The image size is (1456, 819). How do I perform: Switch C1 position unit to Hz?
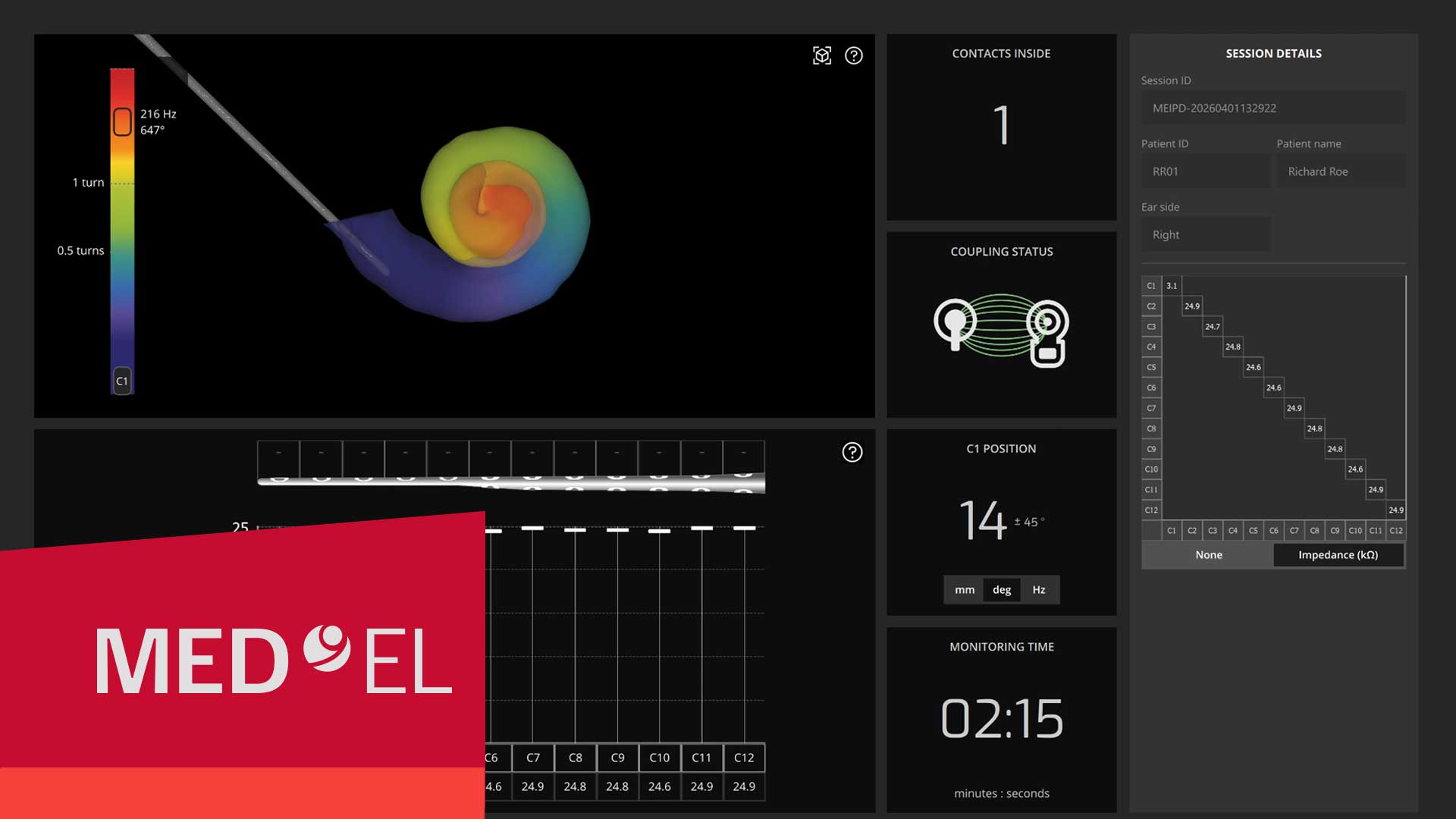point(1039,589)
